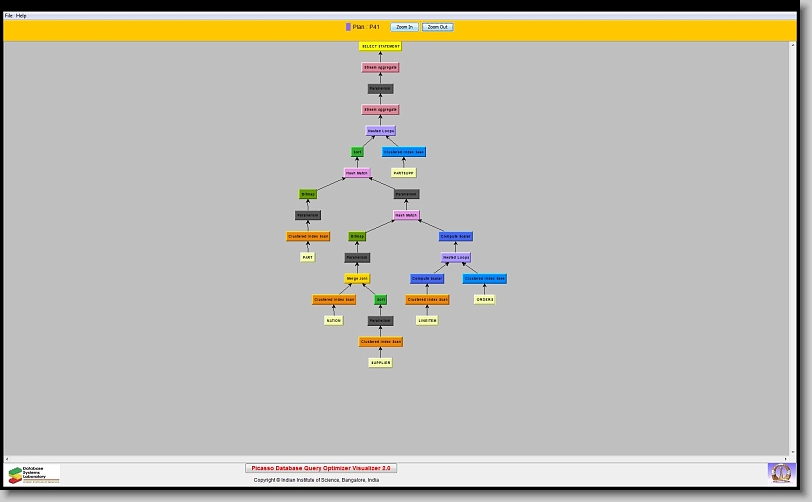
Task: Click the horizontal scrollbar below the plan
Action: point(400,459)
